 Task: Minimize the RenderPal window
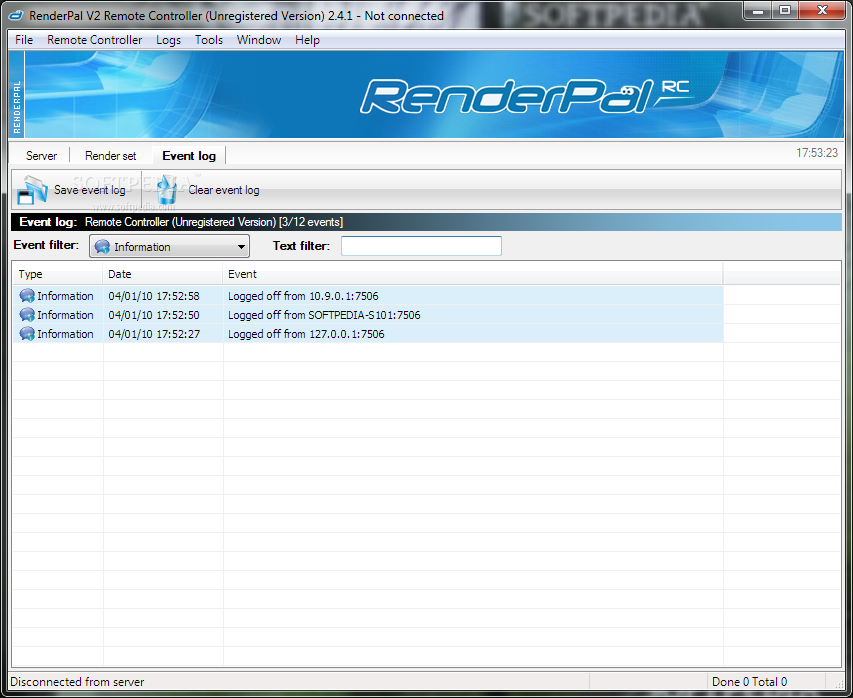point(759,11)
